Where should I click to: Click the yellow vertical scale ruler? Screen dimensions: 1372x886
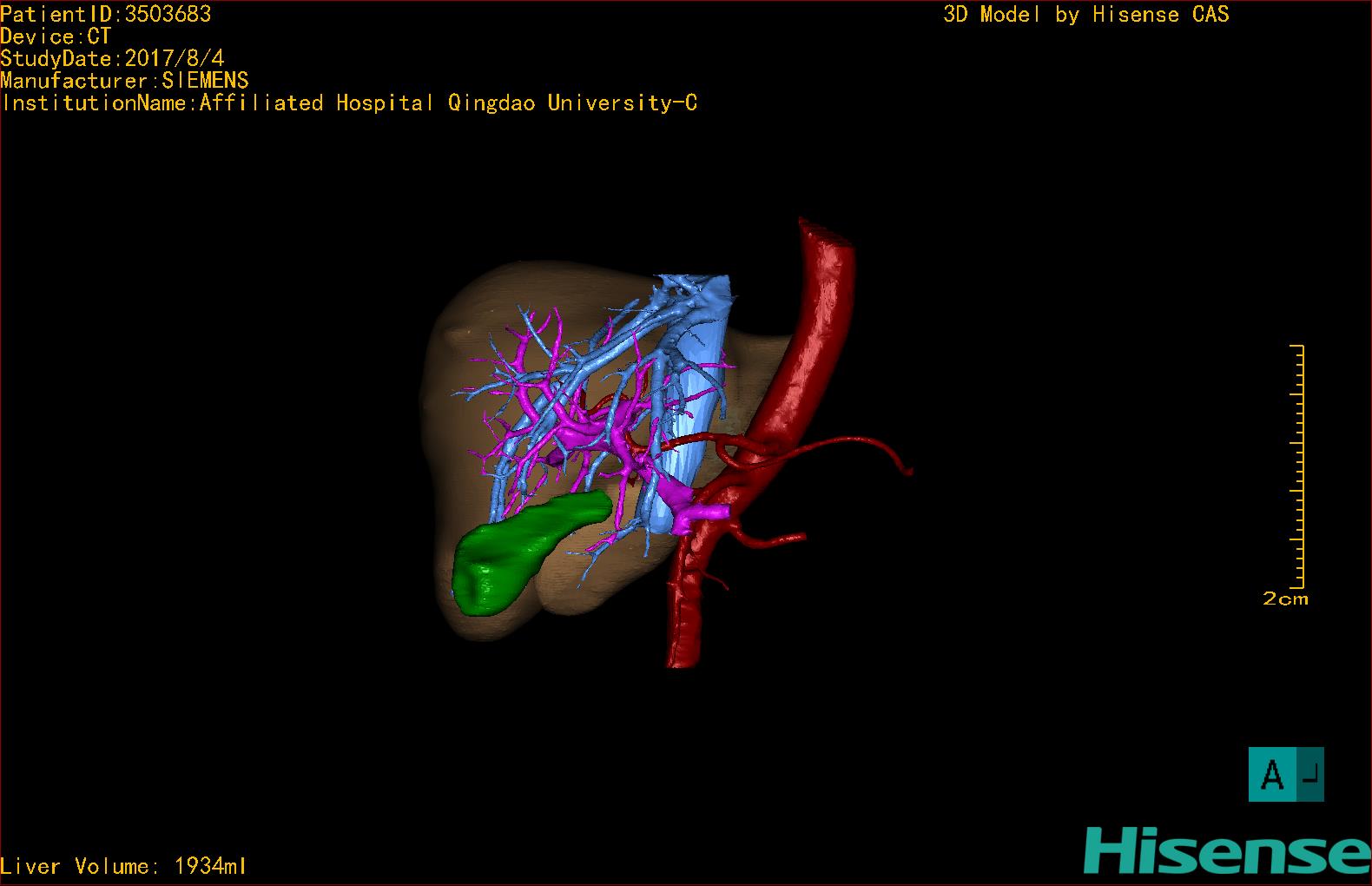[x=1299, y=466]
